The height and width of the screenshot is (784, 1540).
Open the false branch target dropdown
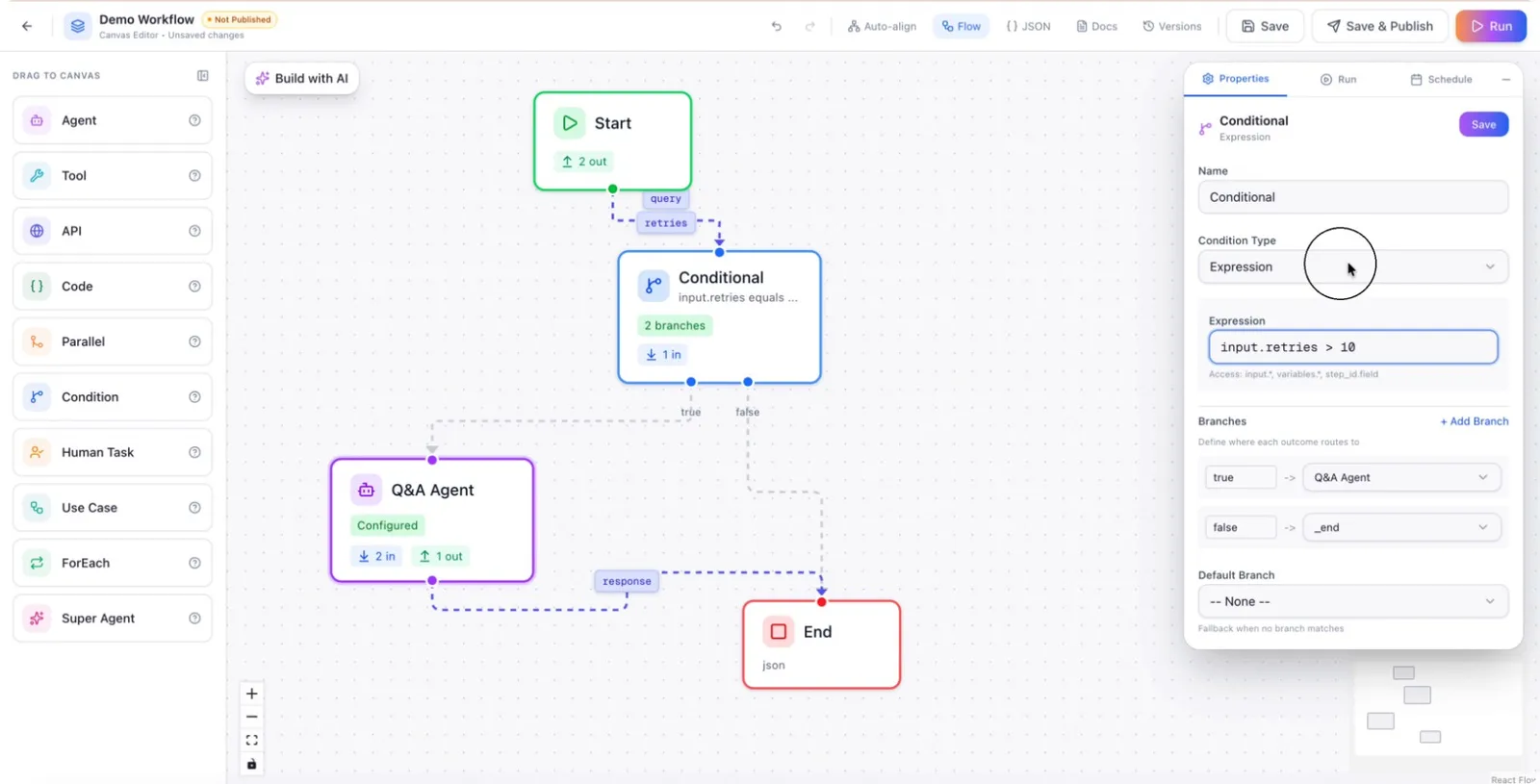point(1401,528)
